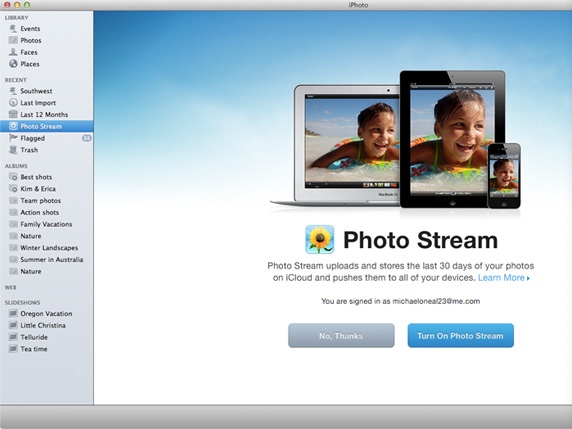Click the sunflower Photo Stream app icon

tap(320, 239)
